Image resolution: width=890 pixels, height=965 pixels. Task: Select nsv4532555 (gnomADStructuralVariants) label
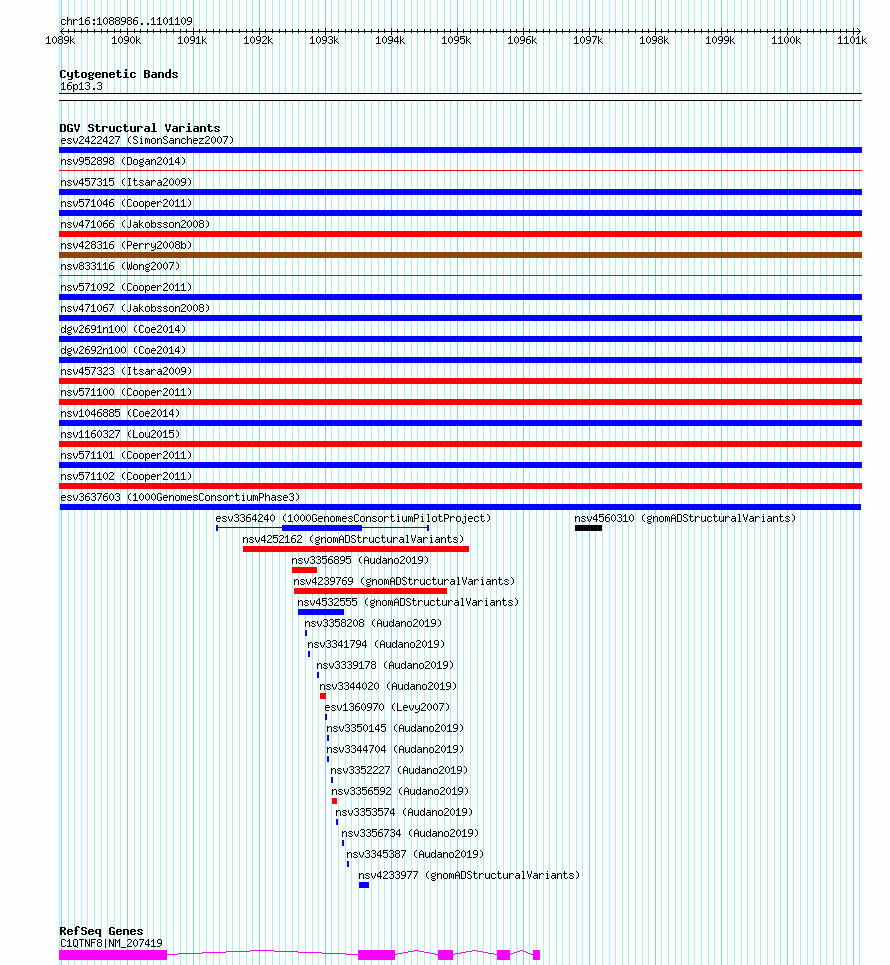(x=408, y=602)
